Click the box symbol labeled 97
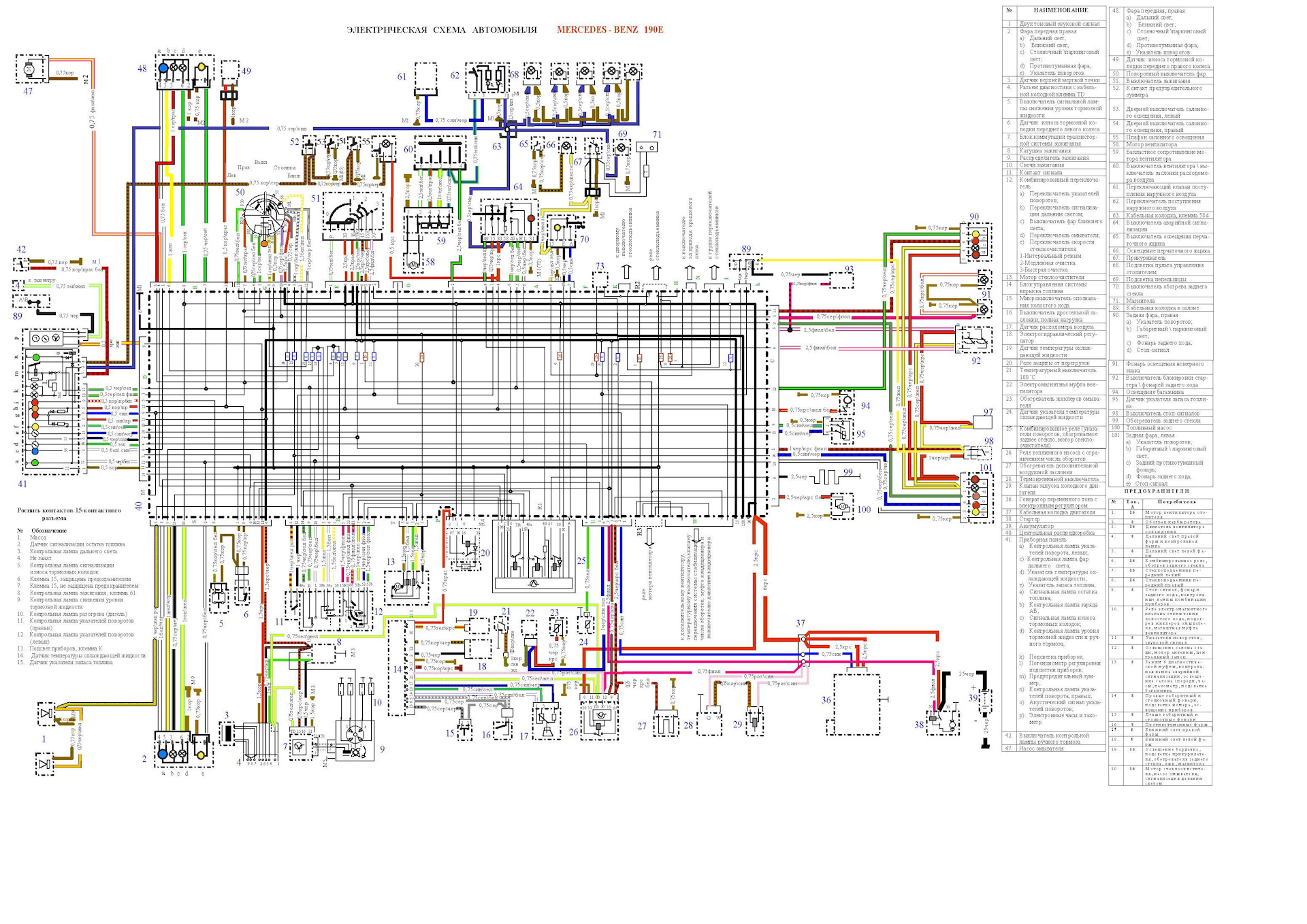The image size is (1307, 924). pyautogui.click(x=983, y=423)
